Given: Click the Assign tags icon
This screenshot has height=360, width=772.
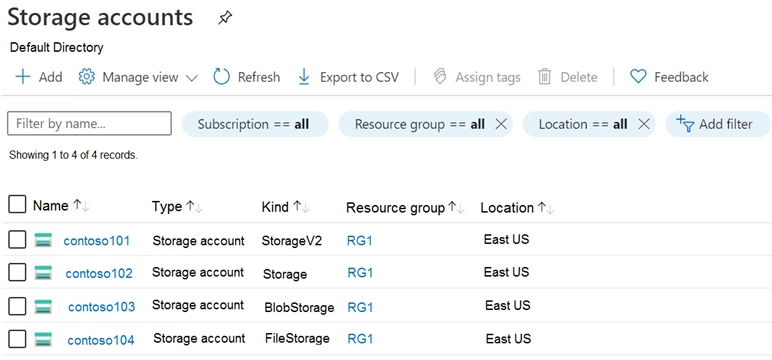Looking at the screenshot, I should tap(440, 77).
